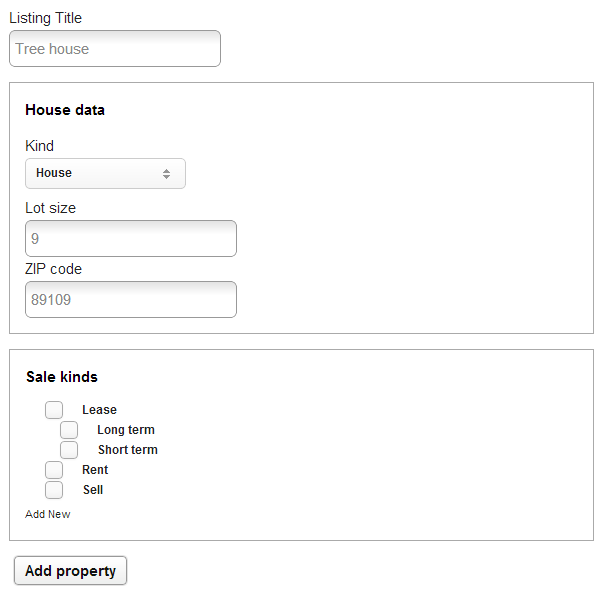Click the Listing Title input field
The height and width of the screenshot is (596, 605).
pyautogui.click(x=115, y=49)
